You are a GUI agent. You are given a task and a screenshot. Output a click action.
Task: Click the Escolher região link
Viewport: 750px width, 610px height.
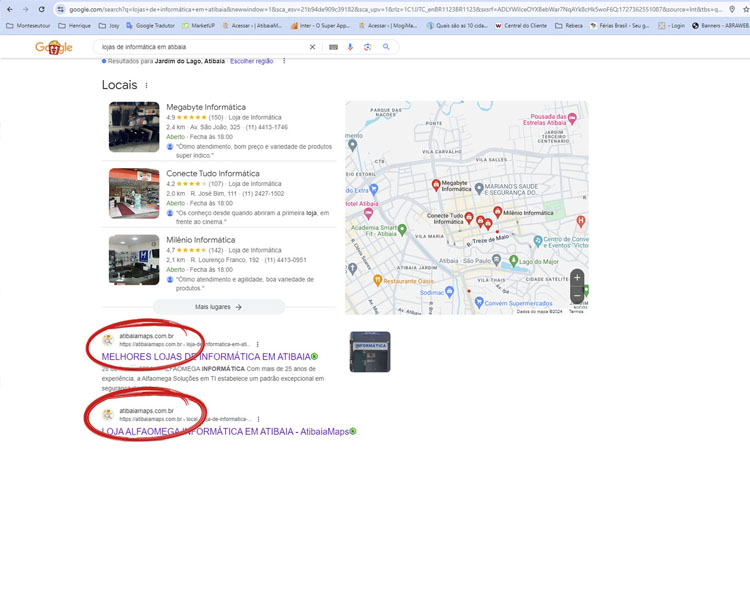click(252, 61)
